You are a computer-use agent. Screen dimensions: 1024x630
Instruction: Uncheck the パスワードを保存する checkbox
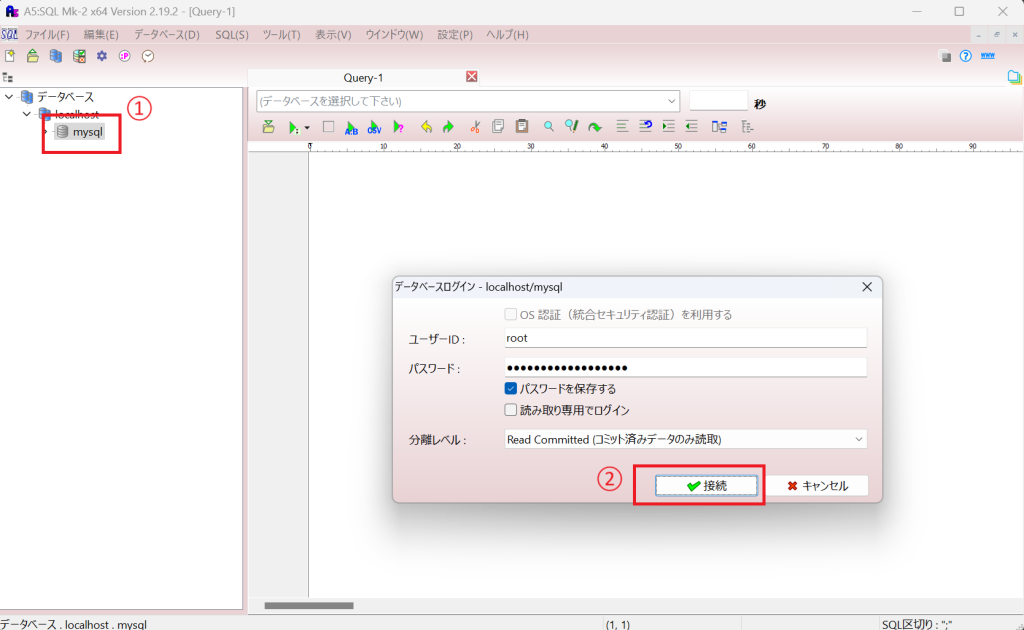511,389
